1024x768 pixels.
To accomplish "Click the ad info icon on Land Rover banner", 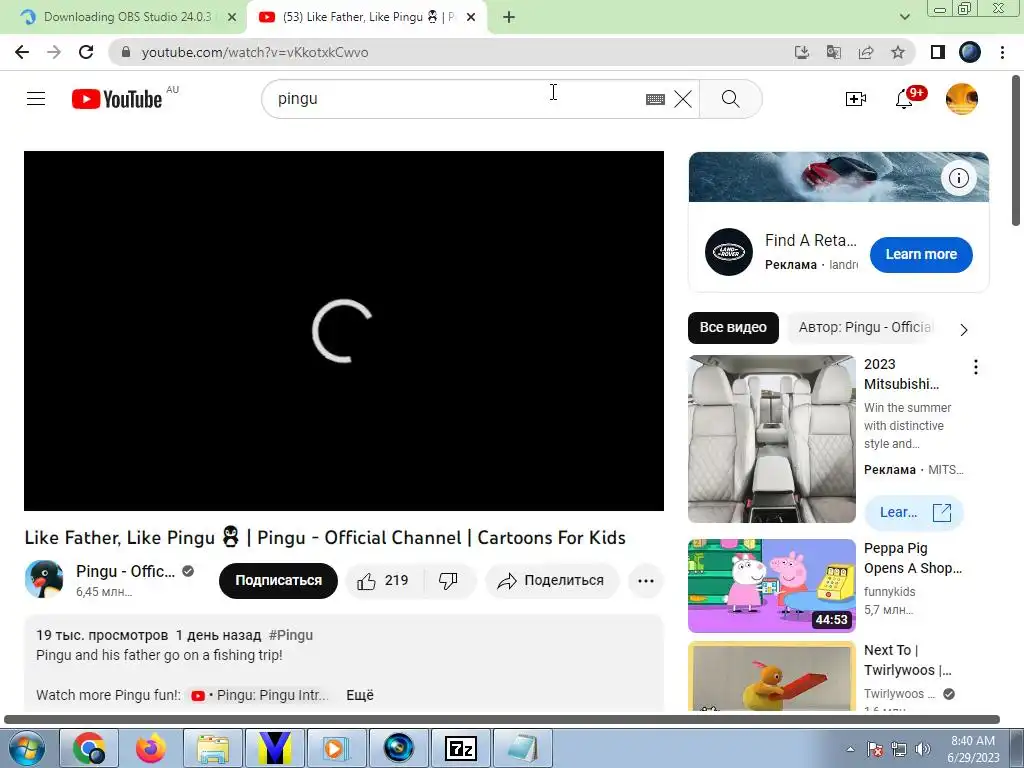I will tap(959, 178).
